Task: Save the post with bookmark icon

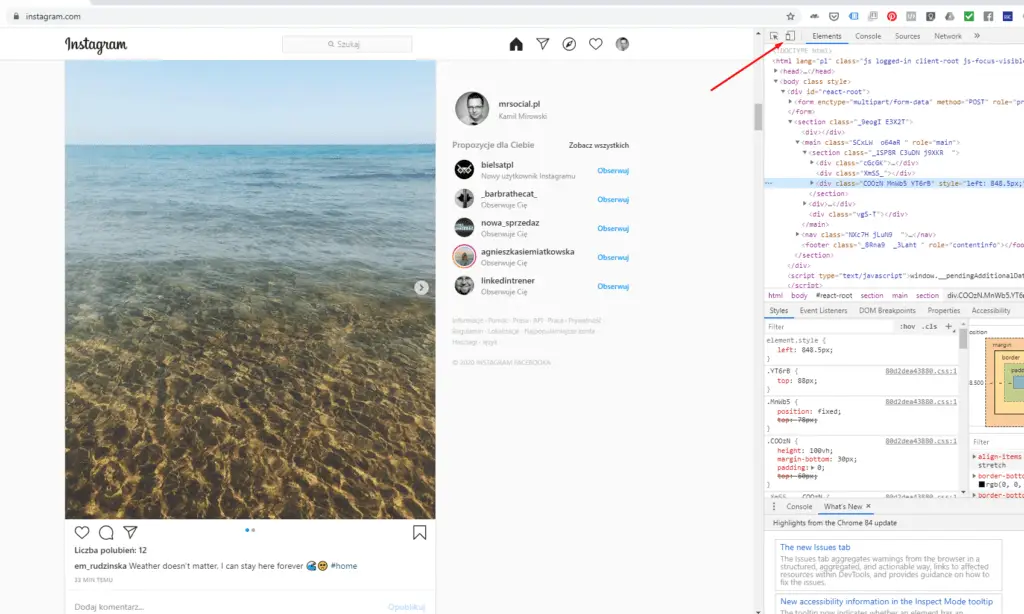Action: (x=420, y=532)
